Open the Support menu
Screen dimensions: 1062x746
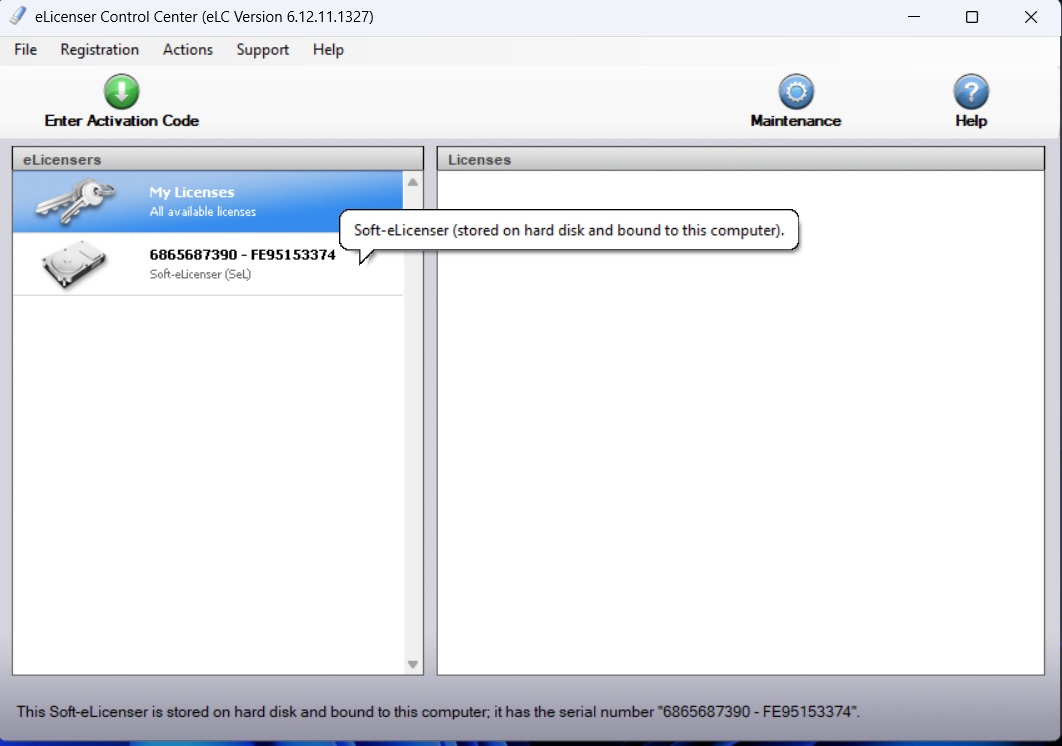263,50
